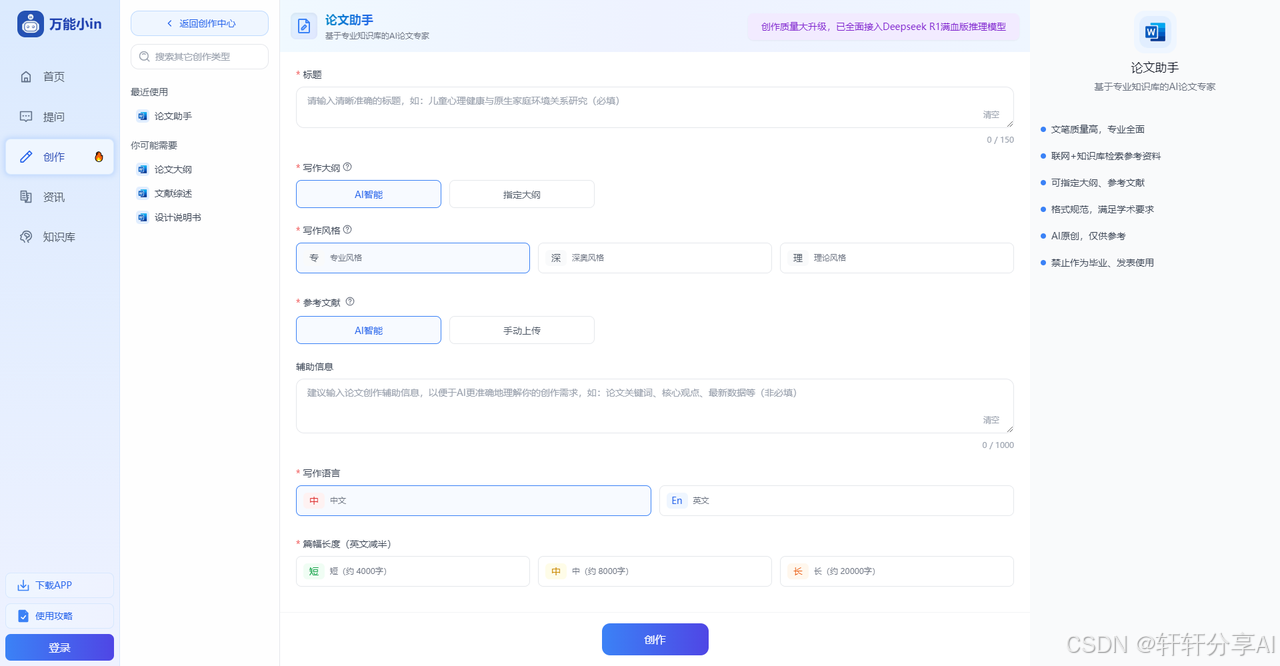This screenshot has height=666, width=1280.
Task: Click the 标题 text input field
Action: click(x=655, y=107)
